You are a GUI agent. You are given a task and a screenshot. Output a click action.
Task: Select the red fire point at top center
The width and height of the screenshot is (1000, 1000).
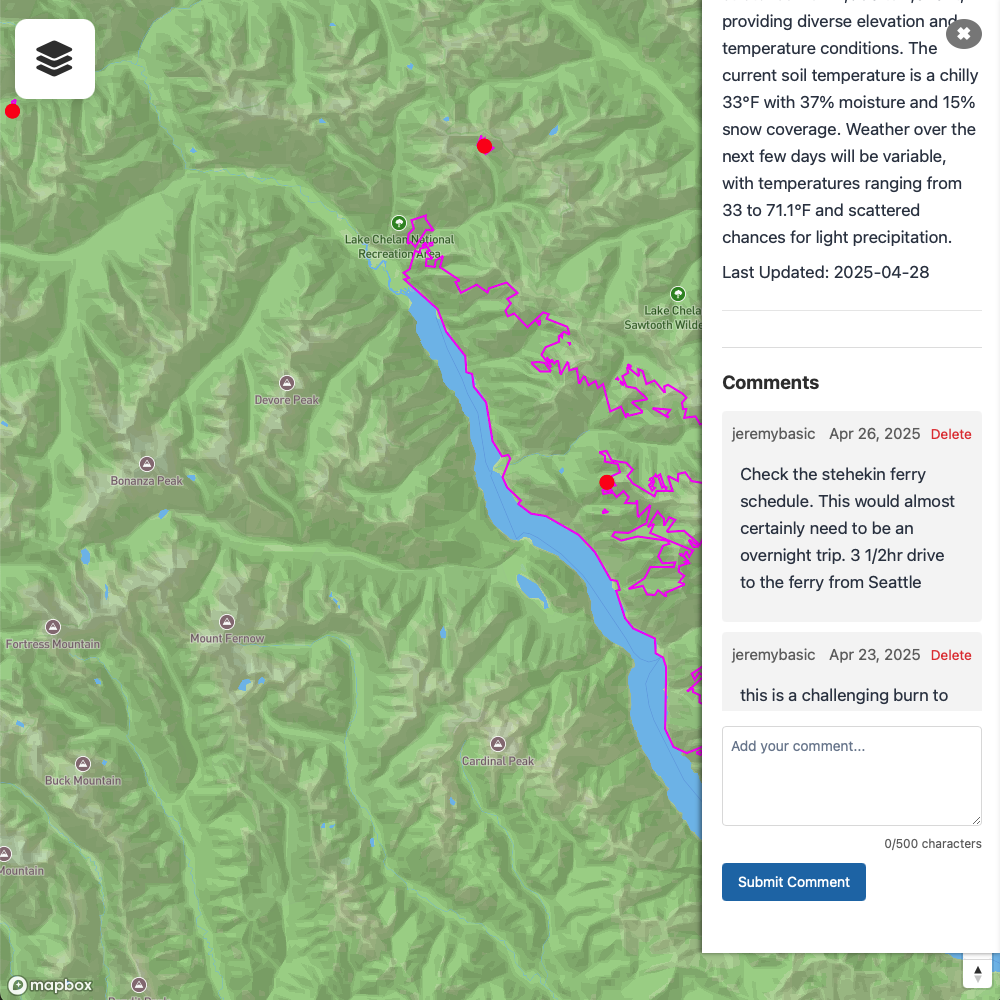(485, 146)
